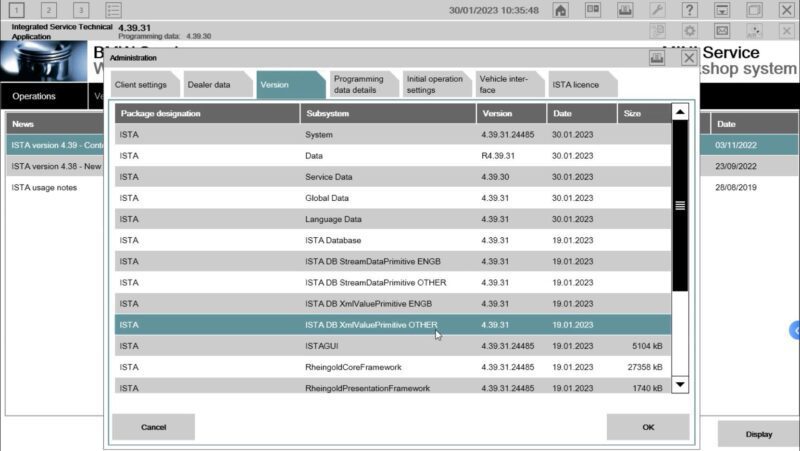Click the Version column header
Image resolution: width=800 pixels, height=451 pixels.
[x=511, y=113]
